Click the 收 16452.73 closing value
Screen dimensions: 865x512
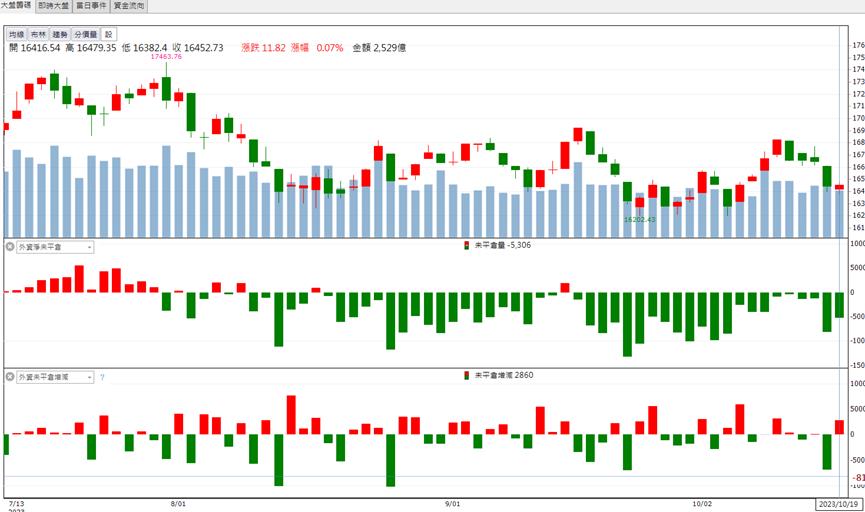click(x=197, y=48)
